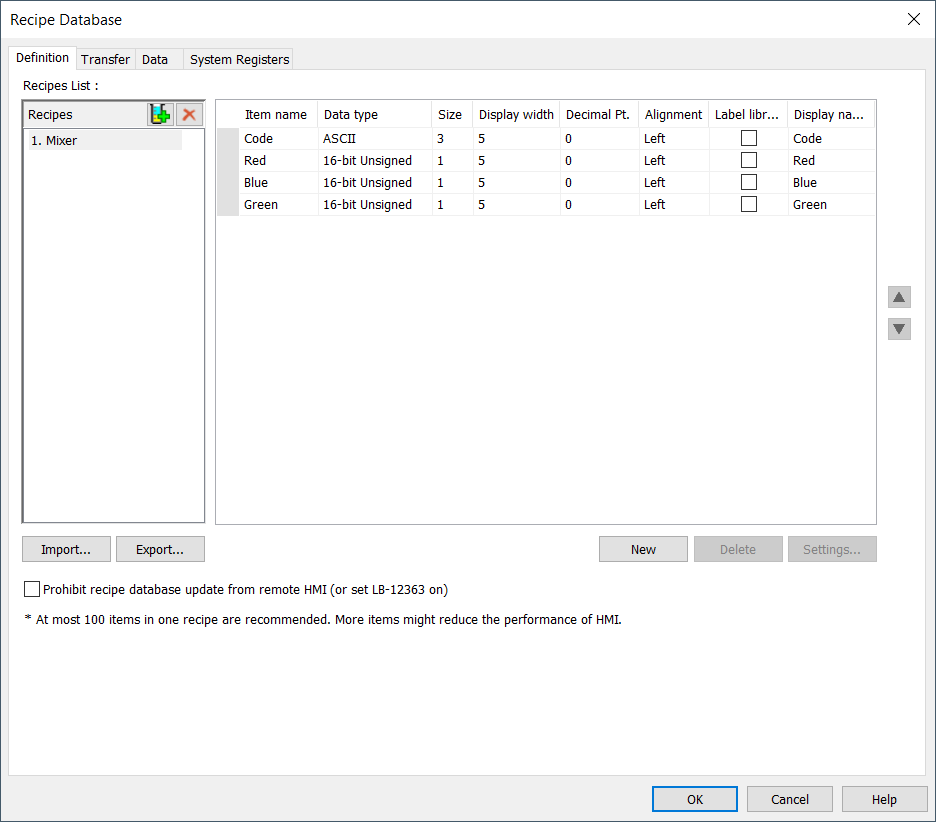The image size is (936, 822).
Task: Click the row header of the Green item
Action: (228, 205)
